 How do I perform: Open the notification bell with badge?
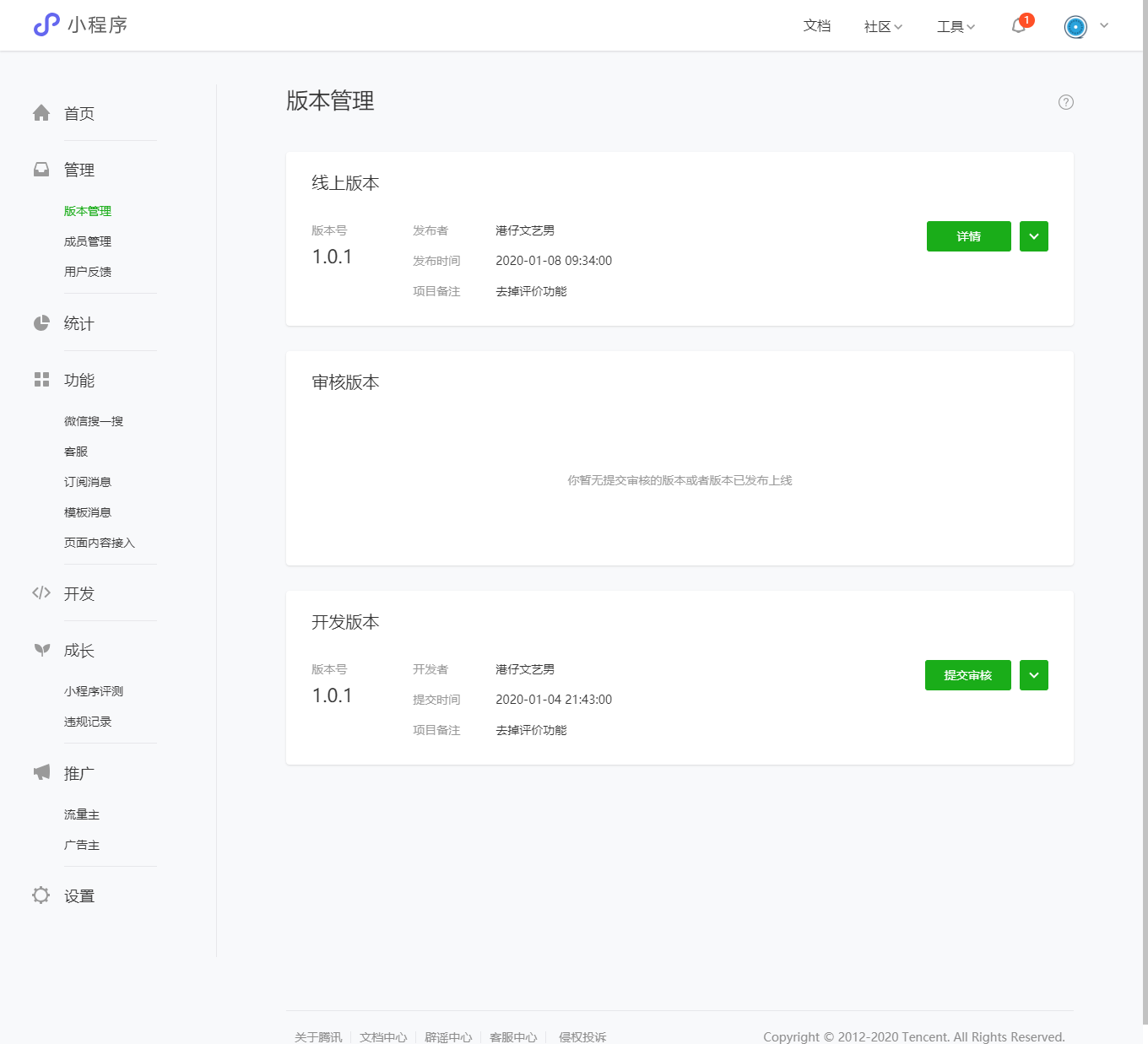point(1016,26)
